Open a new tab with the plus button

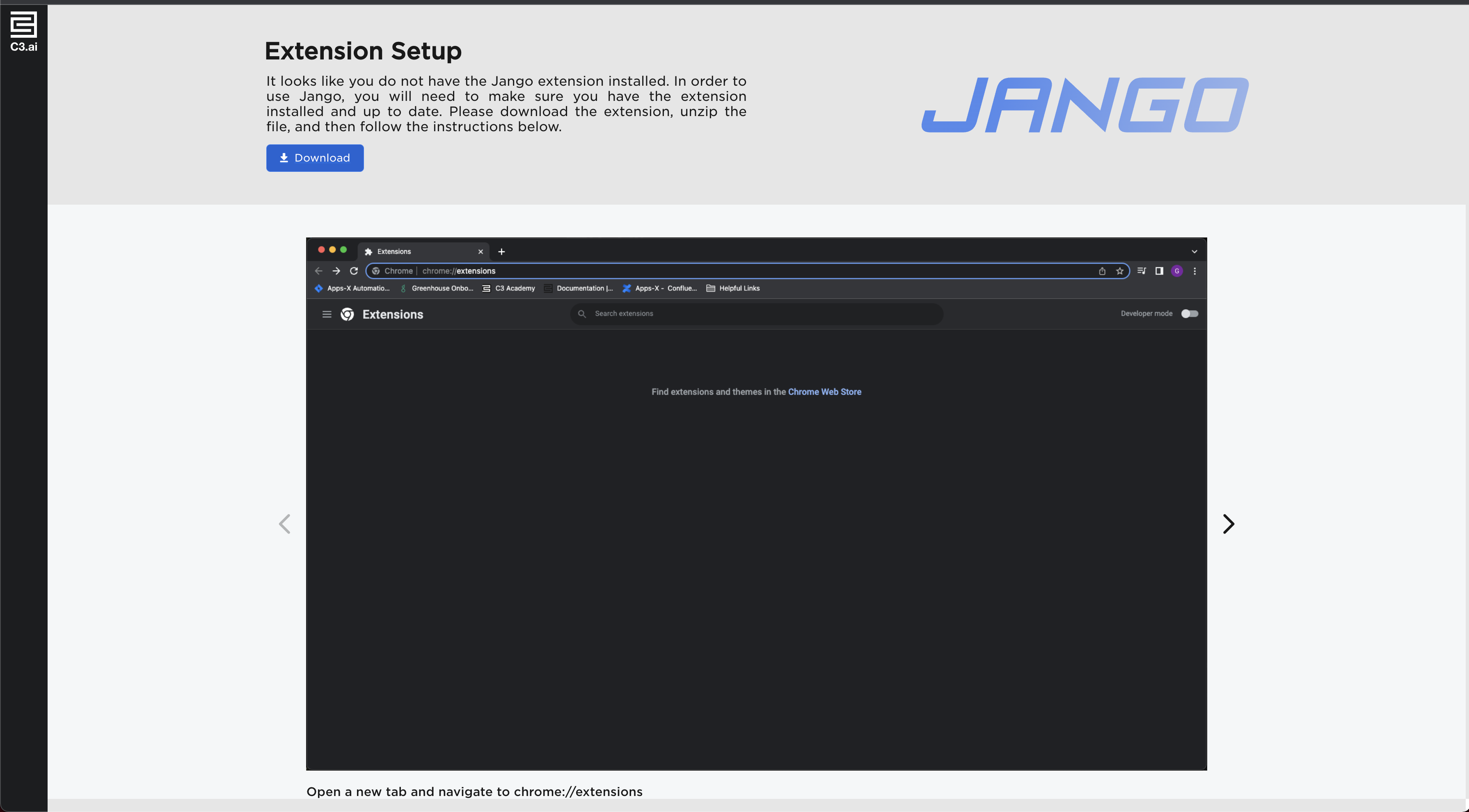[501, 251]
